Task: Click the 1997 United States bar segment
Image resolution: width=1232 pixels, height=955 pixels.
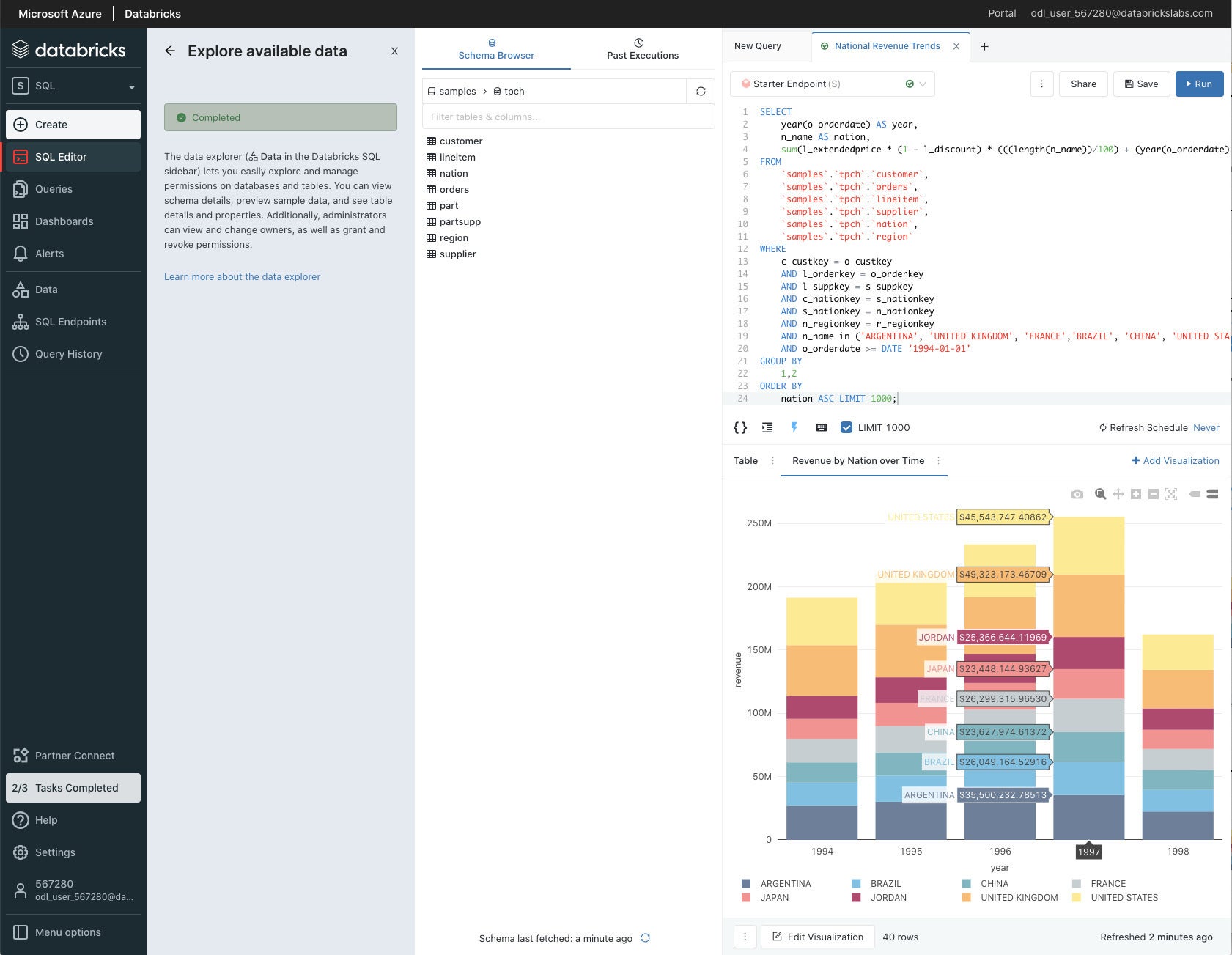Action: 1088,545
